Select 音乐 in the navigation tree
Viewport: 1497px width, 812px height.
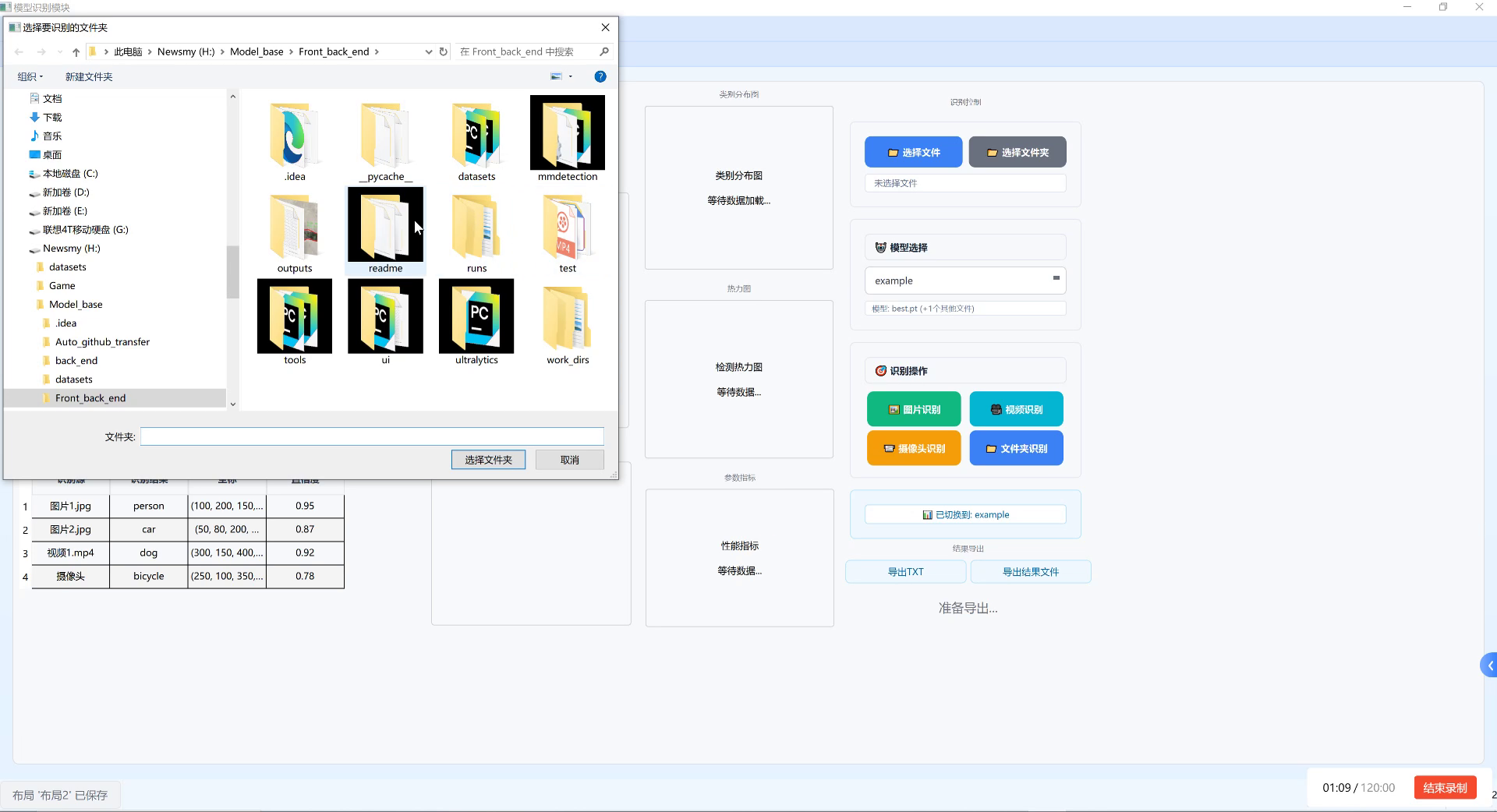tap(52, 136)
